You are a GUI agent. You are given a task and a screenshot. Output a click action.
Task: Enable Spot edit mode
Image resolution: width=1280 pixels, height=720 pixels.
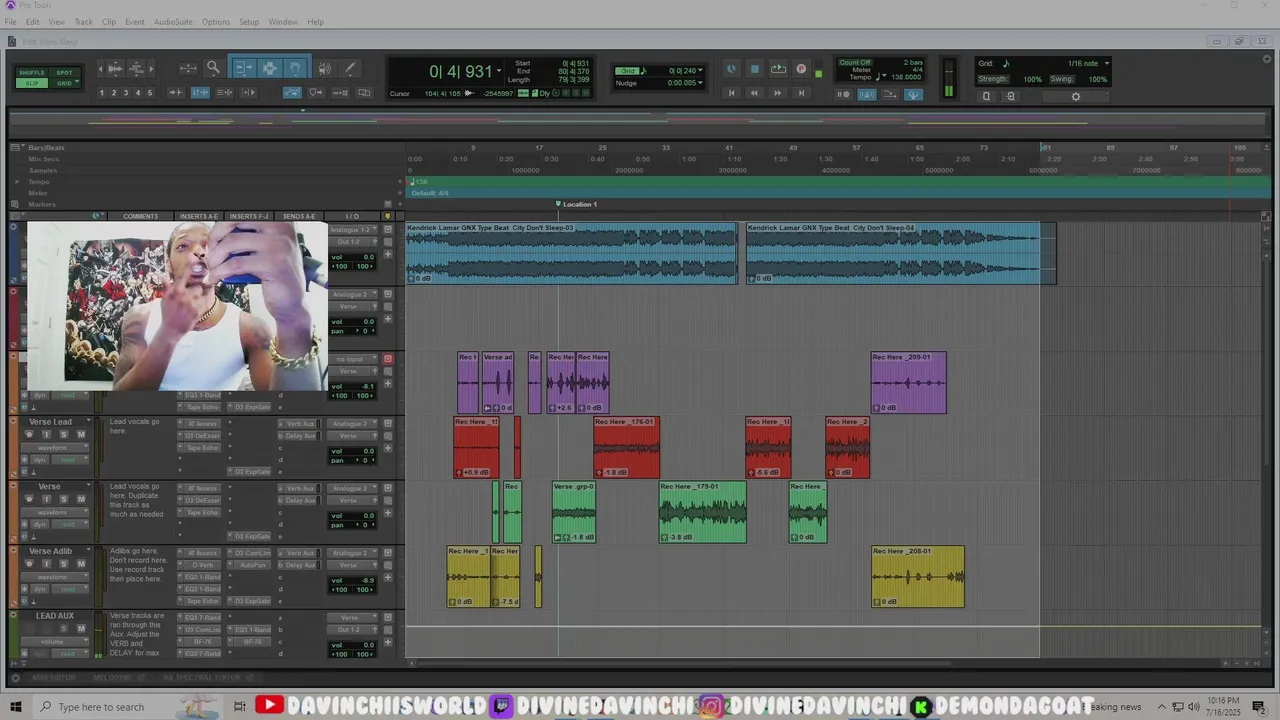tap(64, 73)
